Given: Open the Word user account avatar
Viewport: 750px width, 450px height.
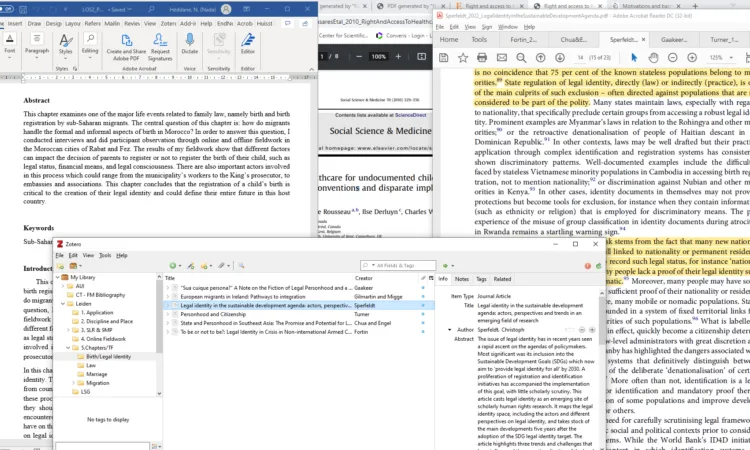Looking at the screenshot, I should click(226, 9).
